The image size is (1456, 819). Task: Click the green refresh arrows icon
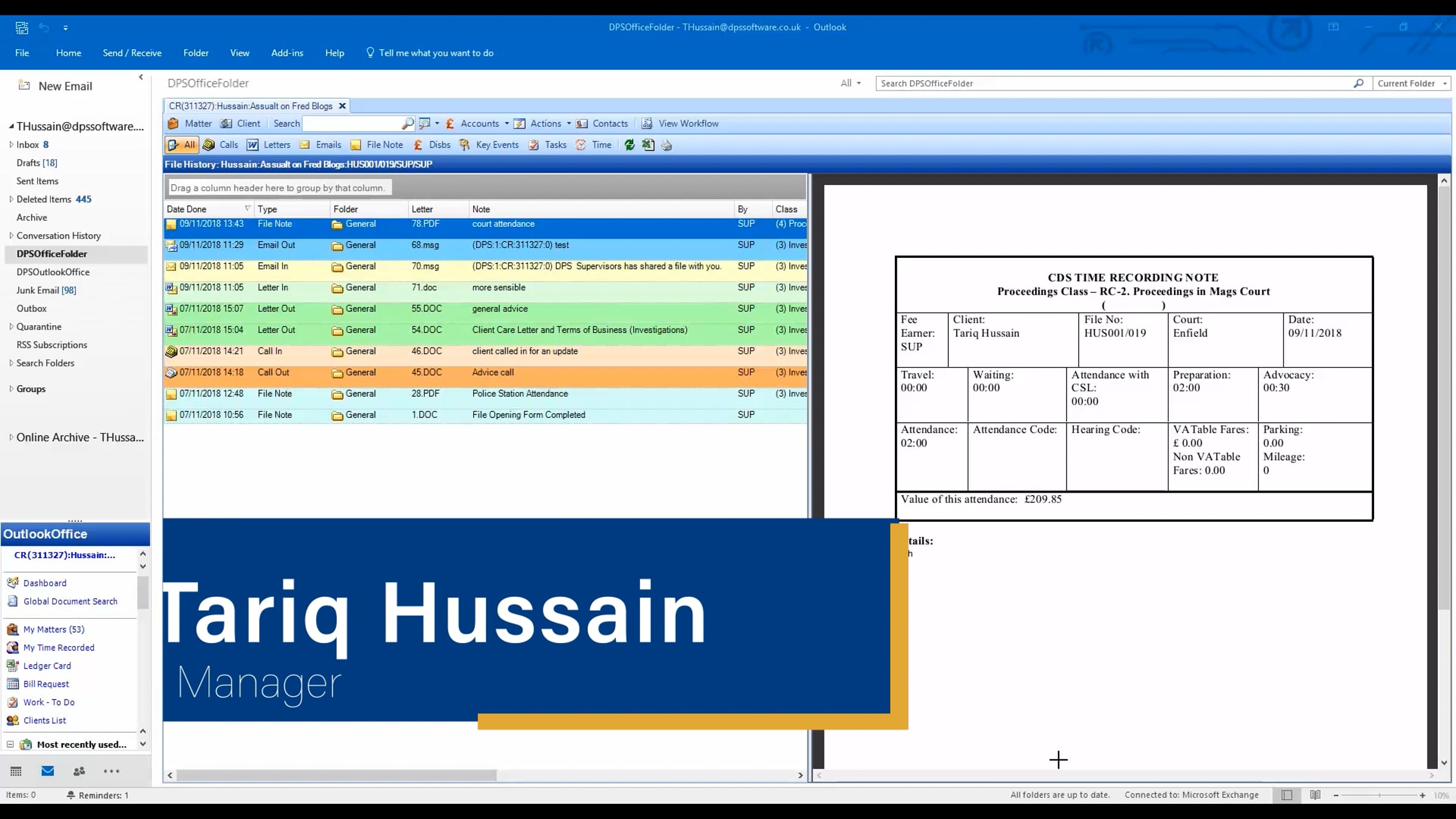coord(629,145)
